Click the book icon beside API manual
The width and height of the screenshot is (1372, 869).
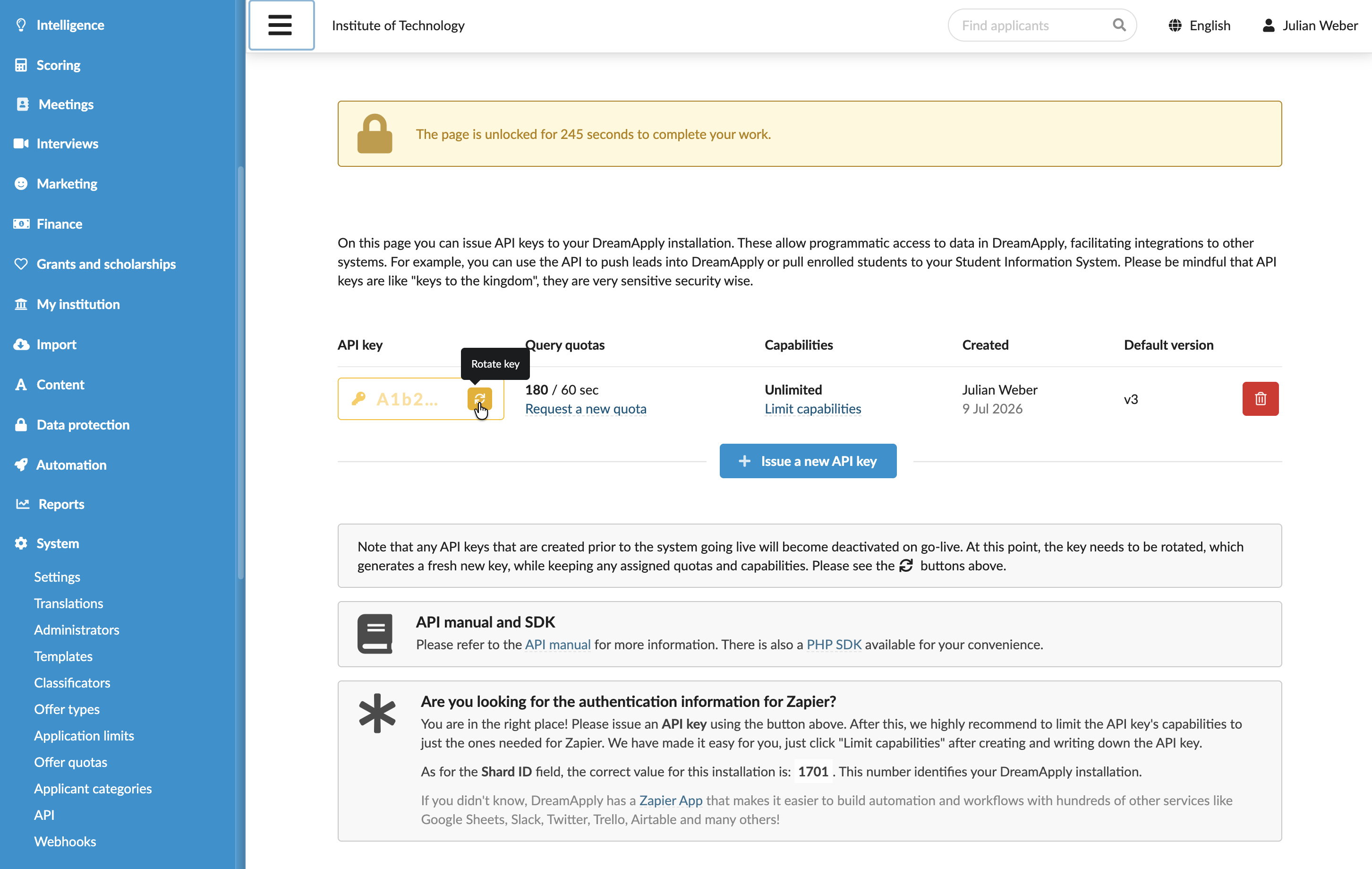click(x=375, y=634)
